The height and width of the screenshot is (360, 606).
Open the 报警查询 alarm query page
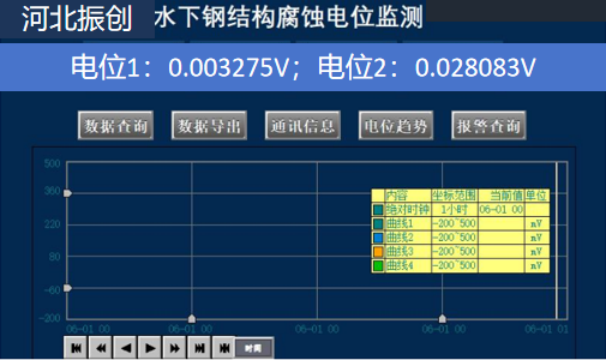tap(489, 125)
